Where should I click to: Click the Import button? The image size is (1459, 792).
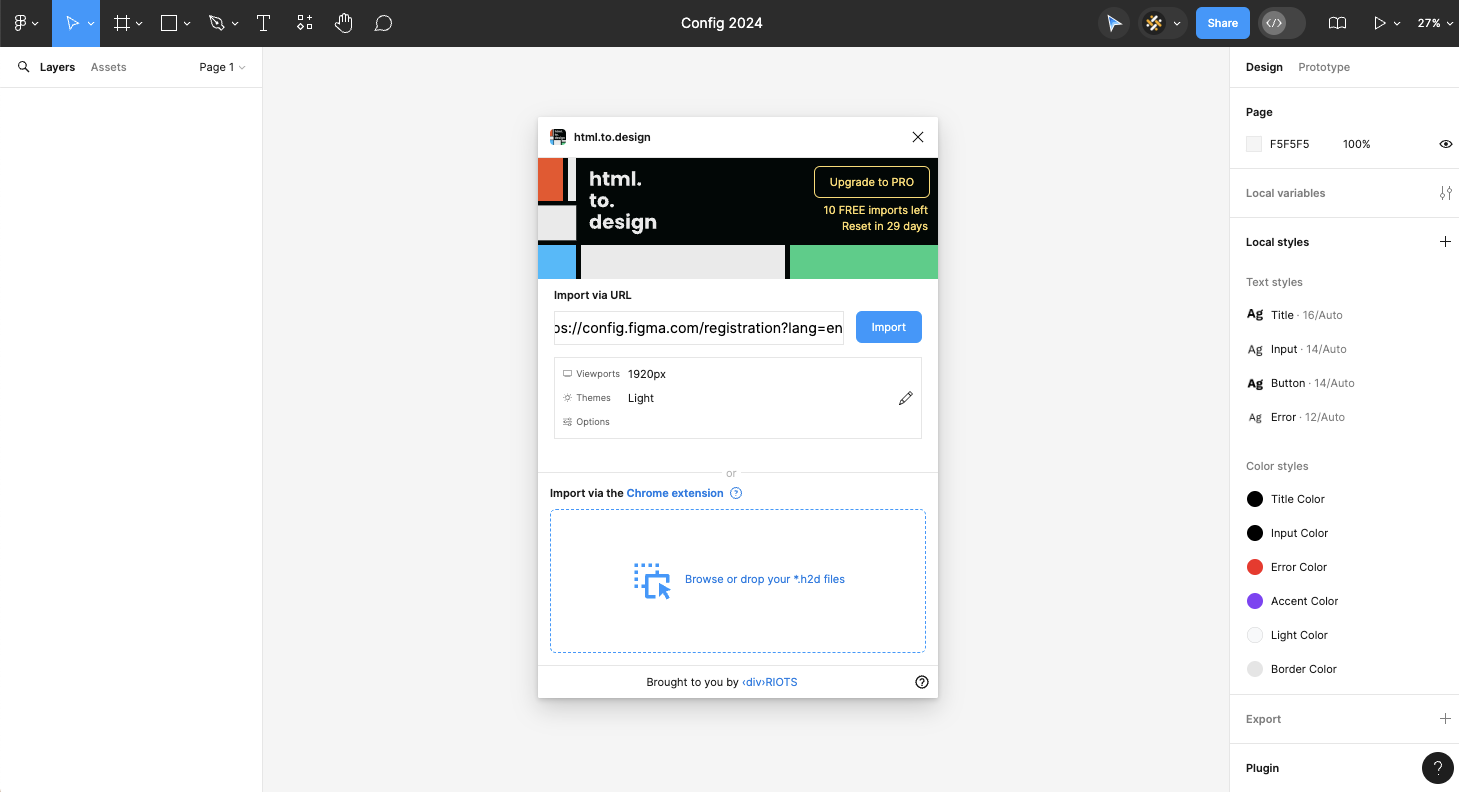(x=888, y=327)
